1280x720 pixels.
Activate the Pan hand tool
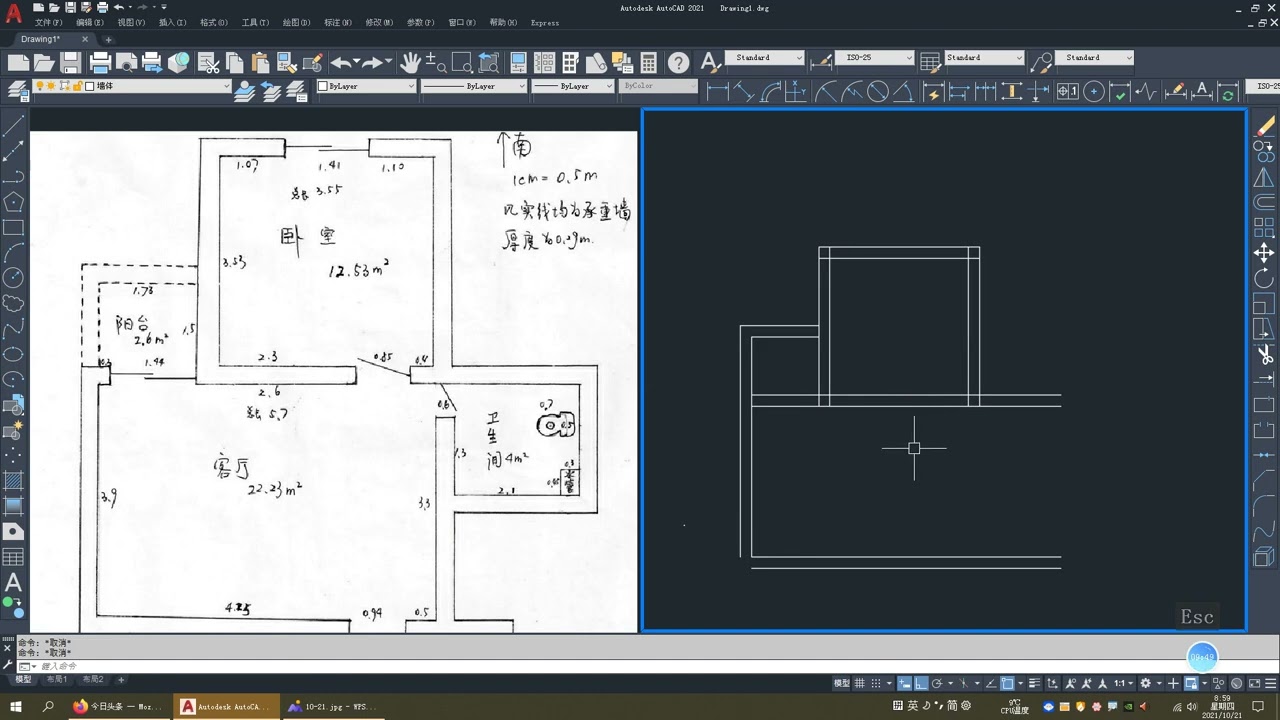[410, 63]
